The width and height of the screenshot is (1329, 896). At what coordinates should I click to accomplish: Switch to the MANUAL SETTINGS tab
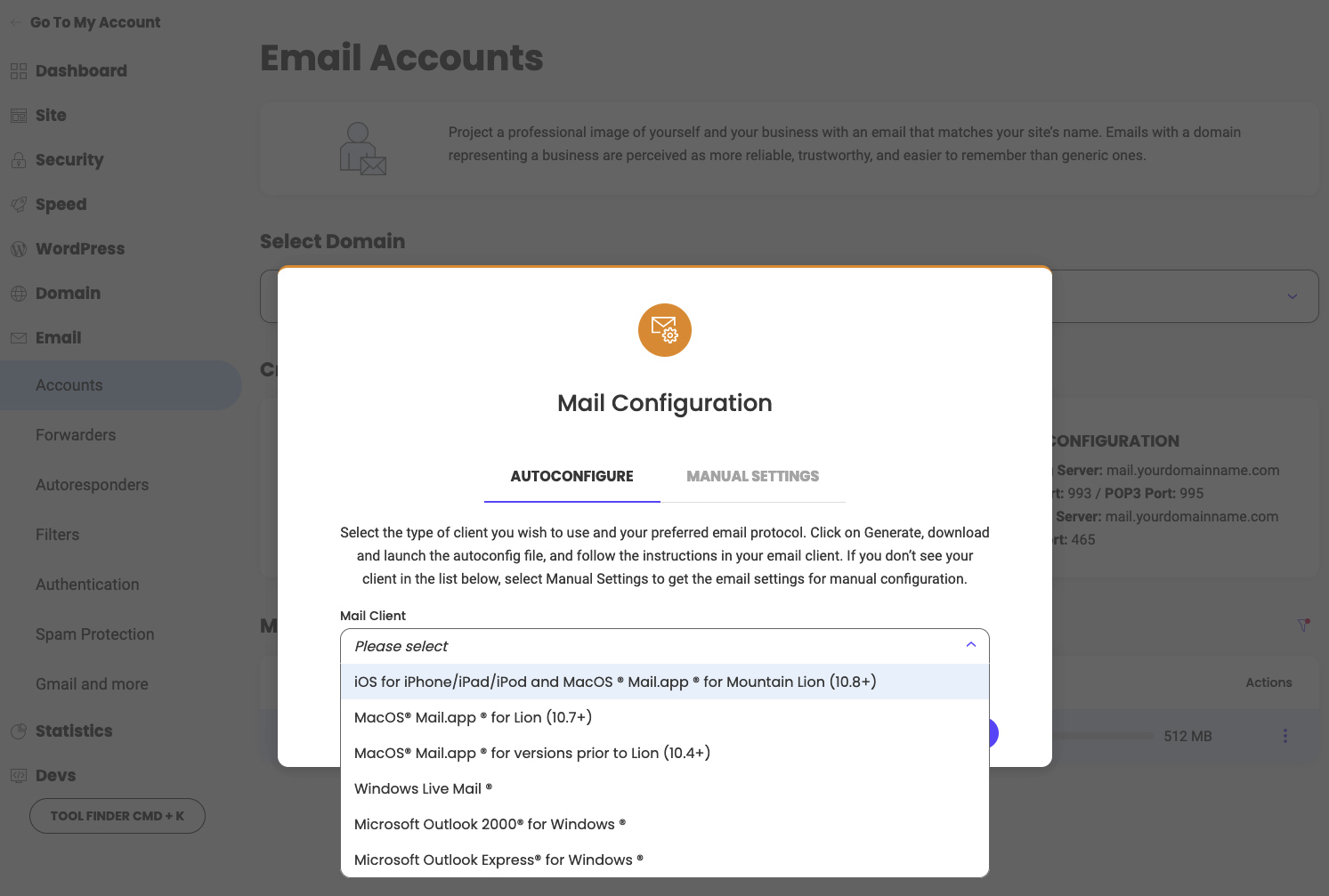[x=752, y=476]
